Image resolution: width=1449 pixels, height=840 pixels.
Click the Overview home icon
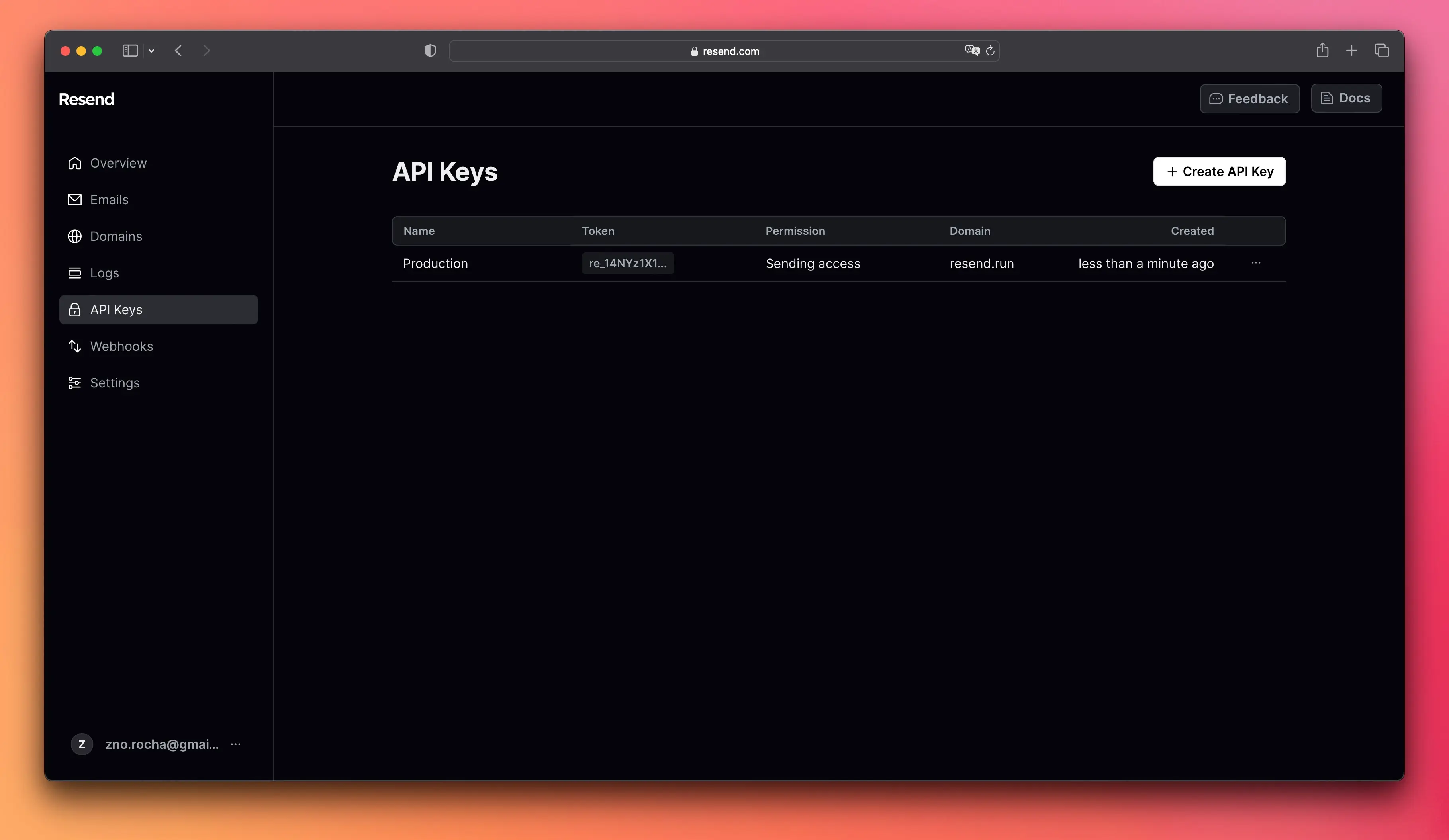[75, 163]
